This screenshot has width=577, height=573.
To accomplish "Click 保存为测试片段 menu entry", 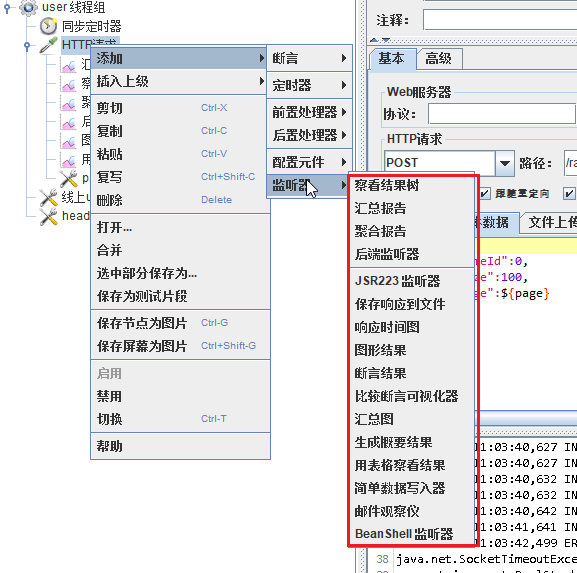I will click(179, 296).
